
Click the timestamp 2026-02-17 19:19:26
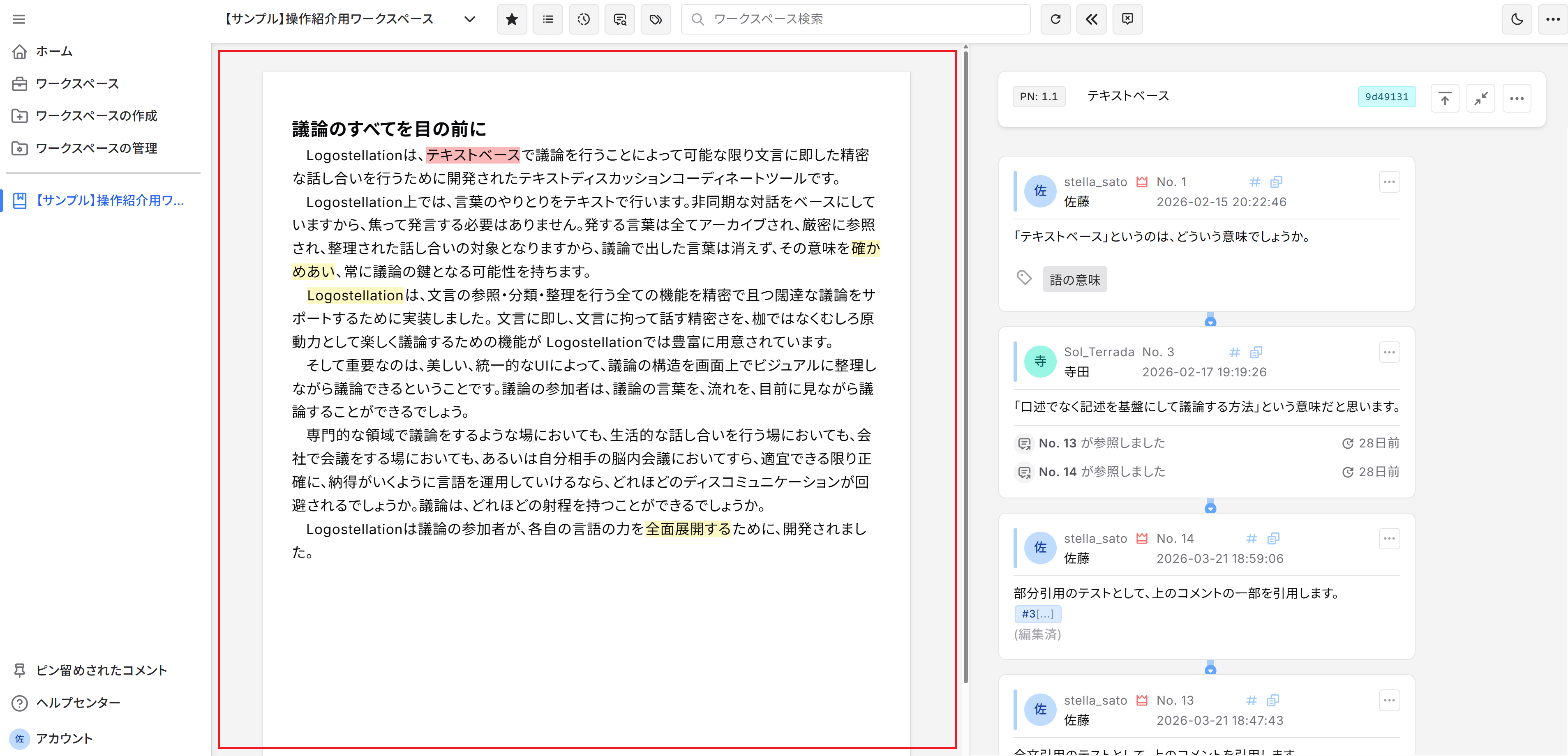click(1204, 372)
